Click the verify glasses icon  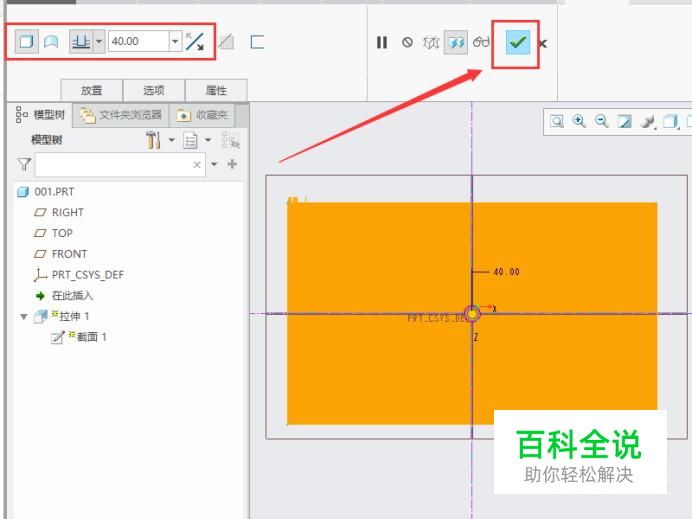481,42
